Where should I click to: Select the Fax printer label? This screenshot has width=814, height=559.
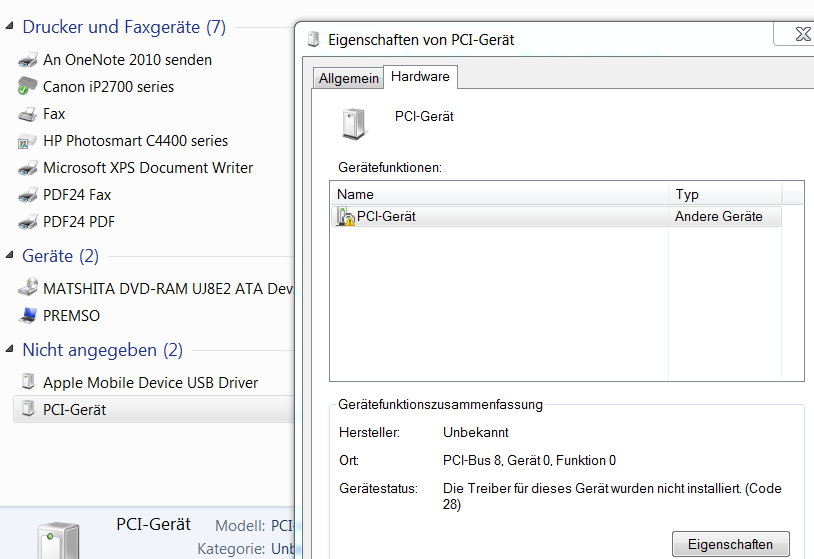(x=54, y=114)
